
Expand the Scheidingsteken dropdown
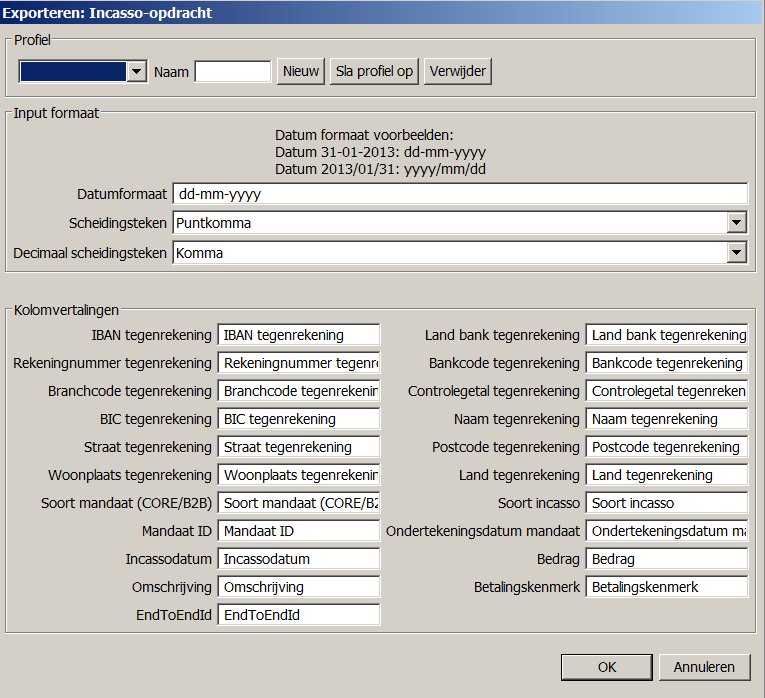[x=737, y=223]
